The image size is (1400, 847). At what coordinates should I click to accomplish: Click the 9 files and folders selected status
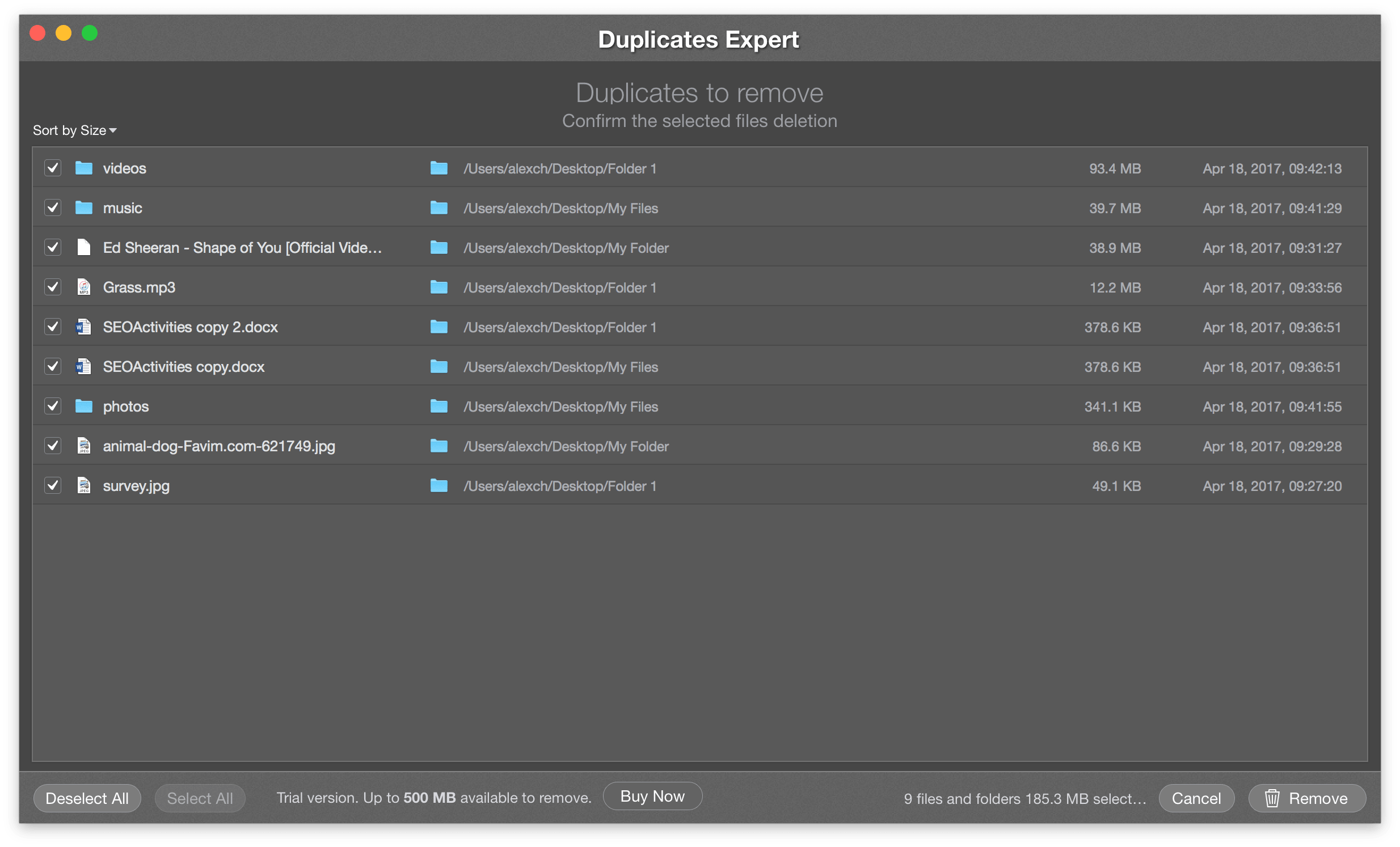(1025, 799)
